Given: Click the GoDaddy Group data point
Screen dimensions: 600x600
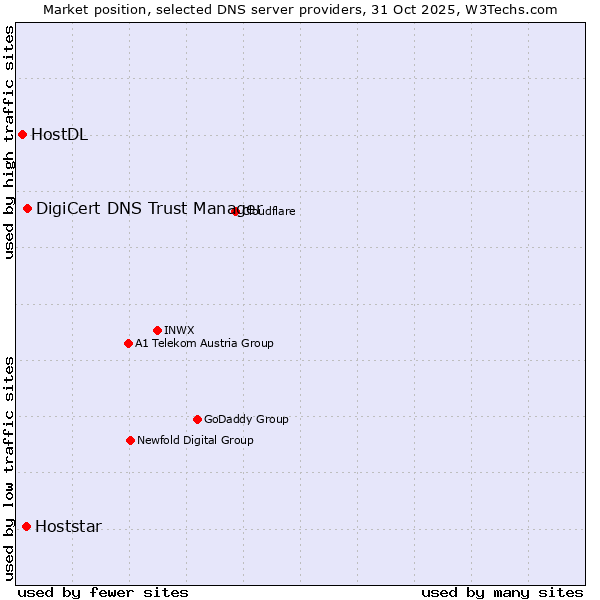Looking at the screenshot, I should tap(197, 419).
